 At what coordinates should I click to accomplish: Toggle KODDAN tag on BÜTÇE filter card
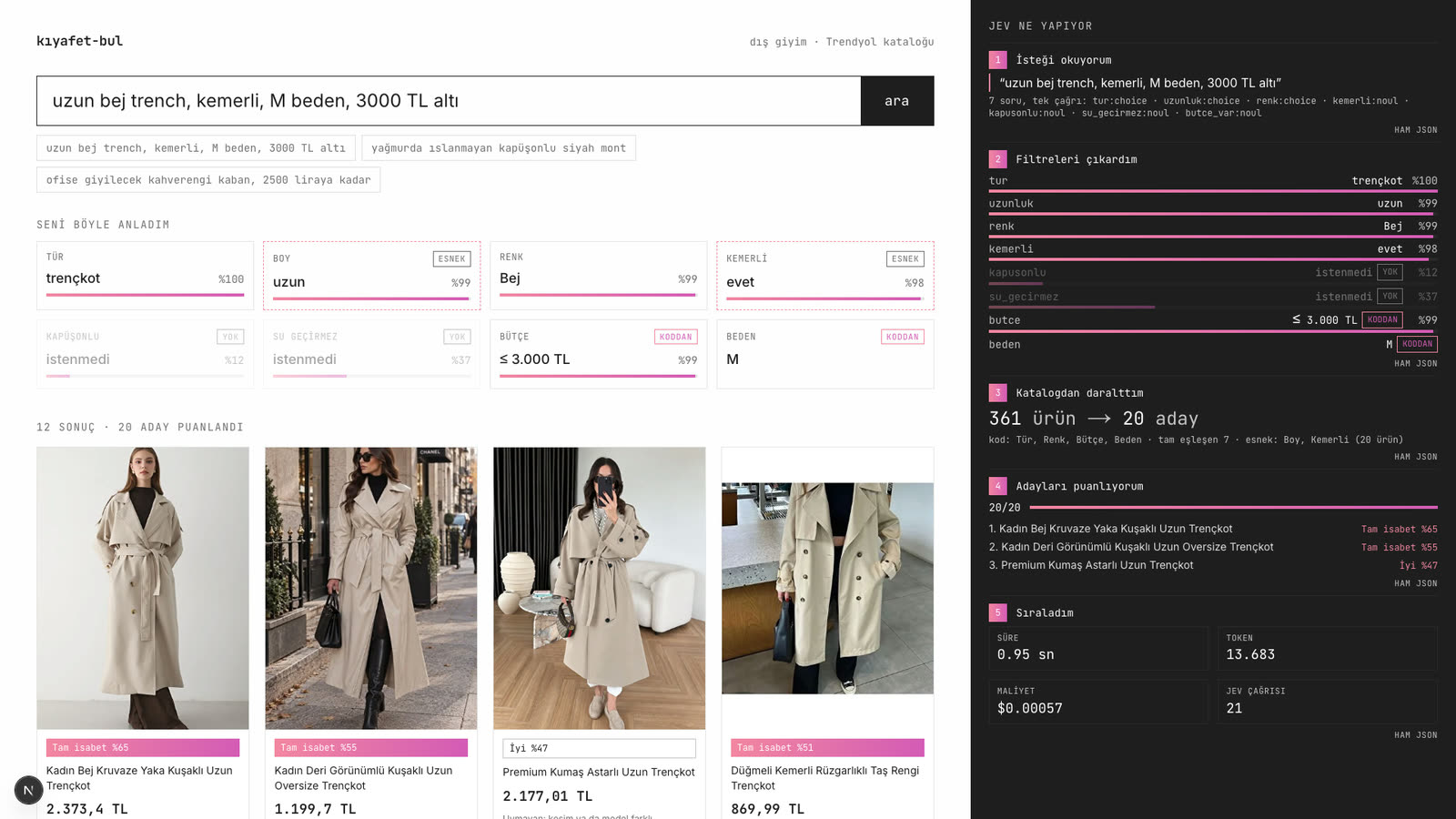[x=675, y=337]
